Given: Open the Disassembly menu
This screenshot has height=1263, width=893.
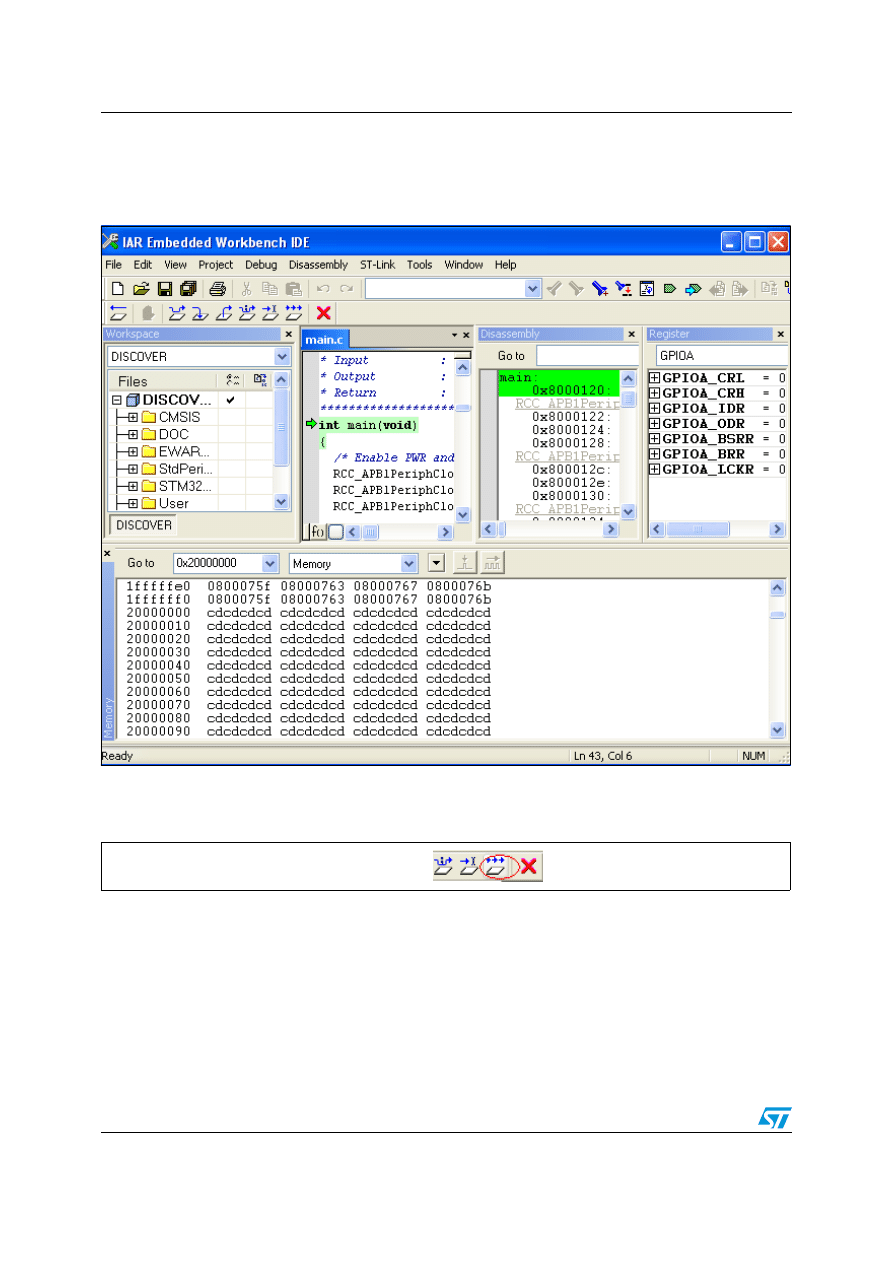Looking at the screenshot, I should pyautogui.click(x=318, y=264).
